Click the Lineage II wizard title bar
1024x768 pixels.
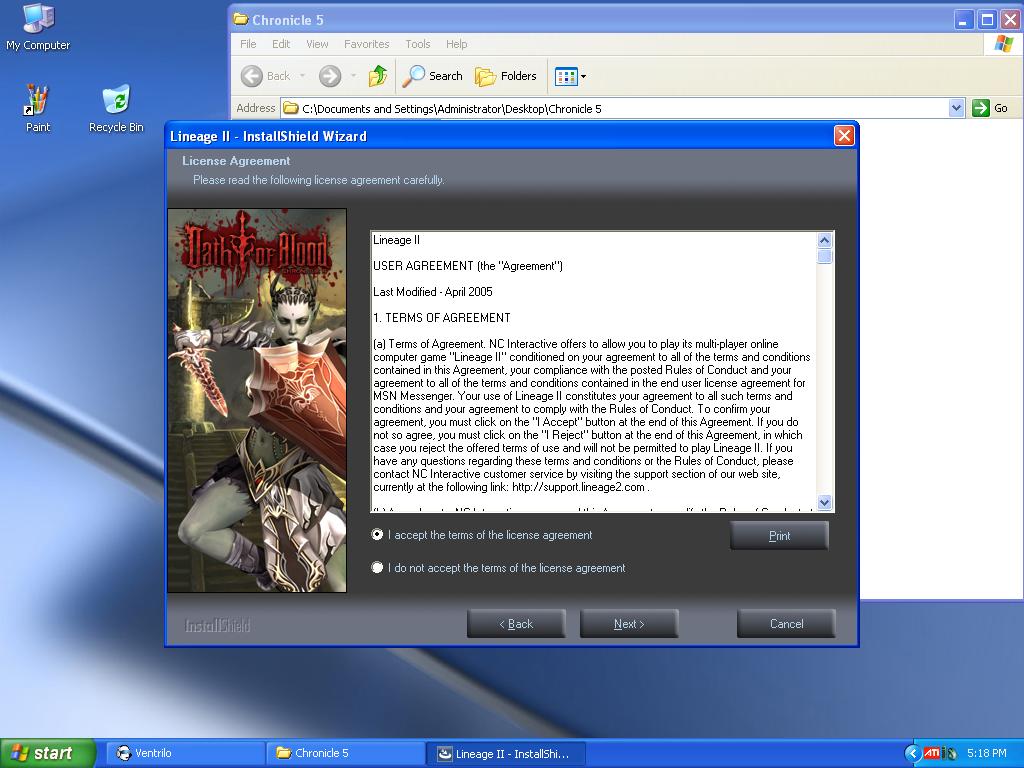500,136
